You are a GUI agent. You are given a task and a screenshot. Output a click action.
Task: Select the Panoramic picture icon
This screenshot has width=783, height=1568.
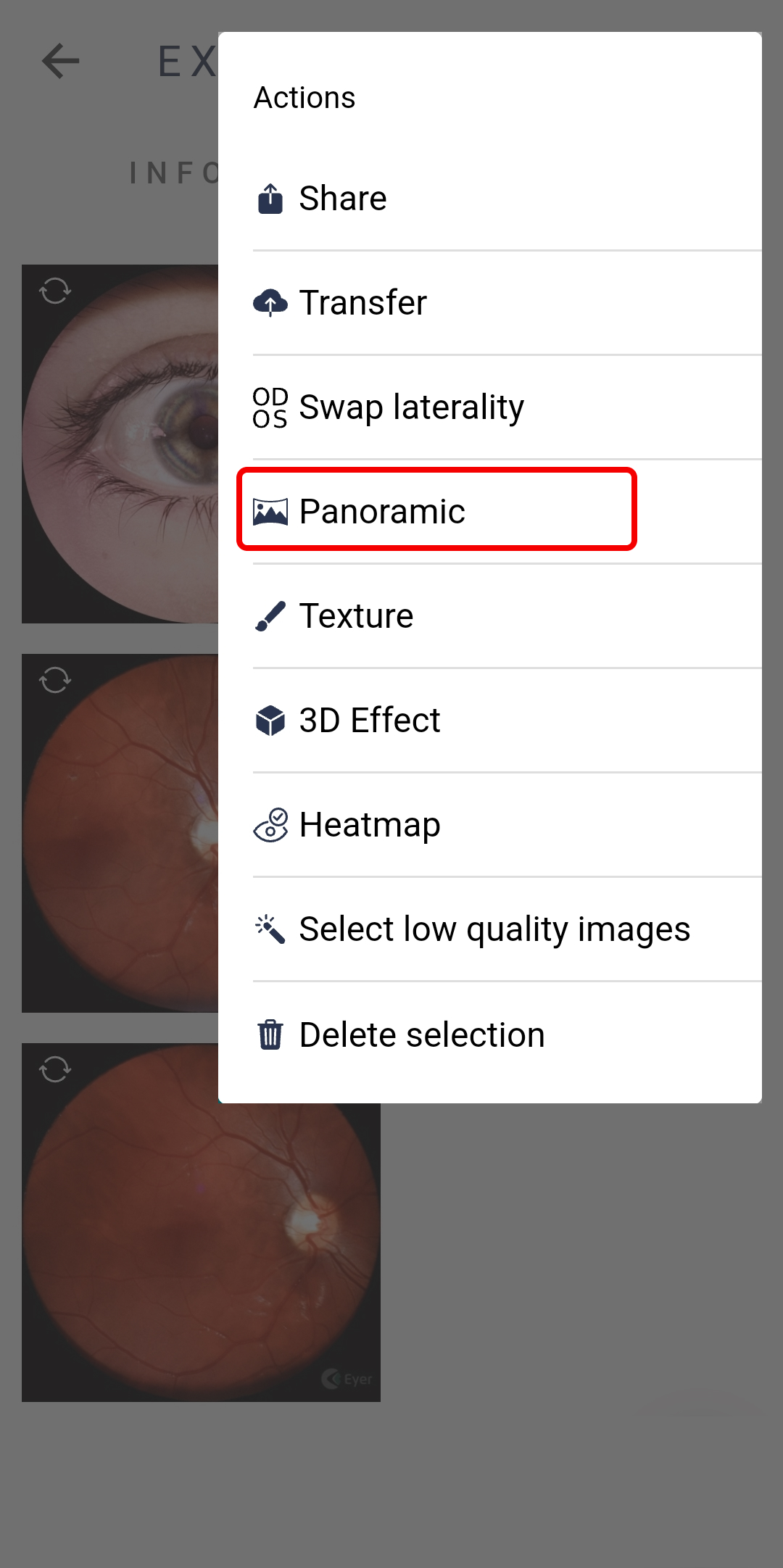[270, 512]
